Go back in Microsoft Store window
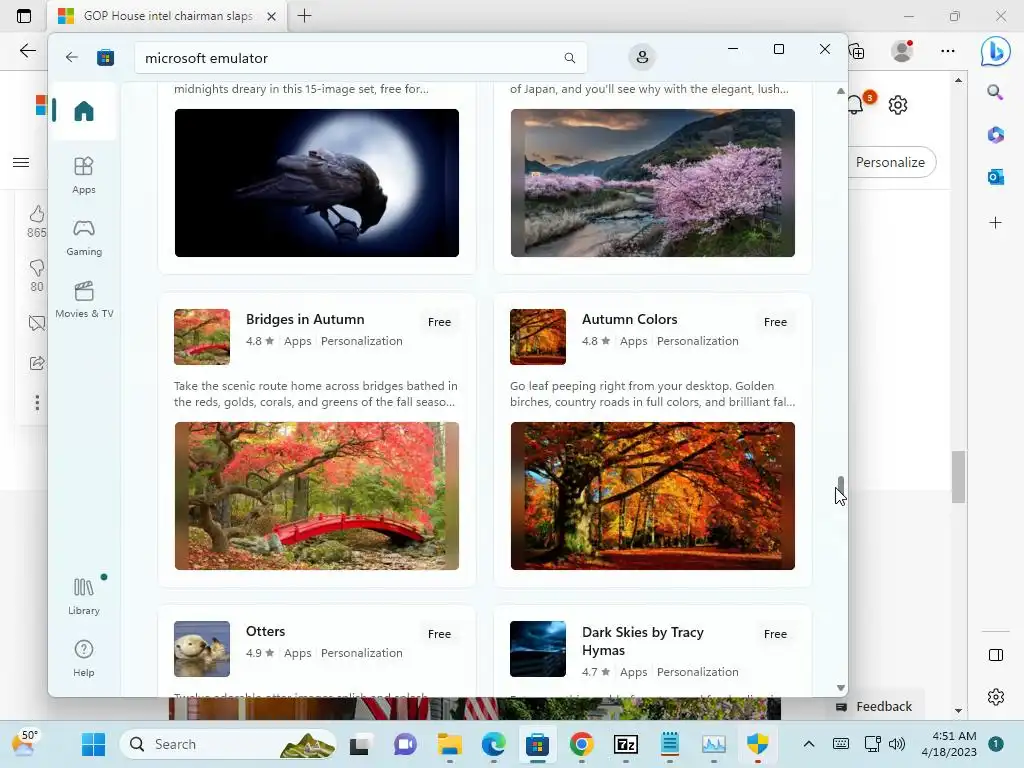The width and height of the screenshot is (1024, 768). click(x=72, y=57)
